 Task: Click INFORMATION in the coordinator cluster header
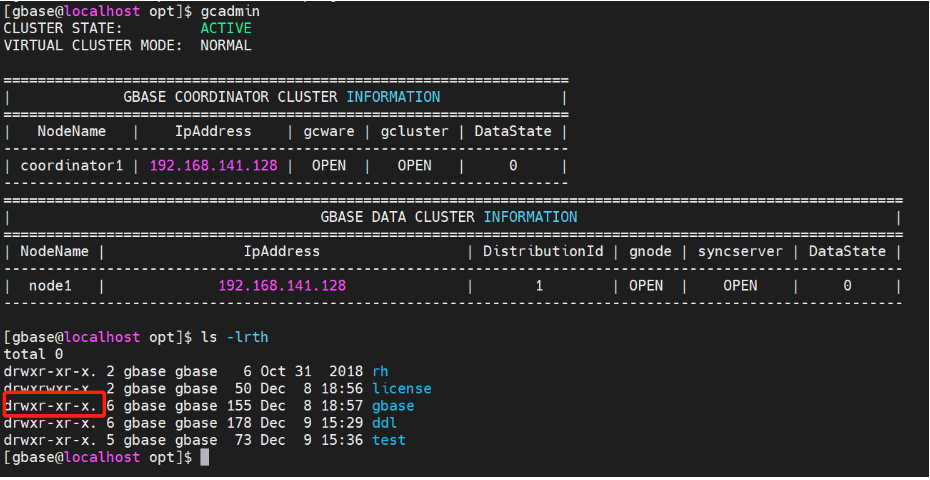[393, 97]
